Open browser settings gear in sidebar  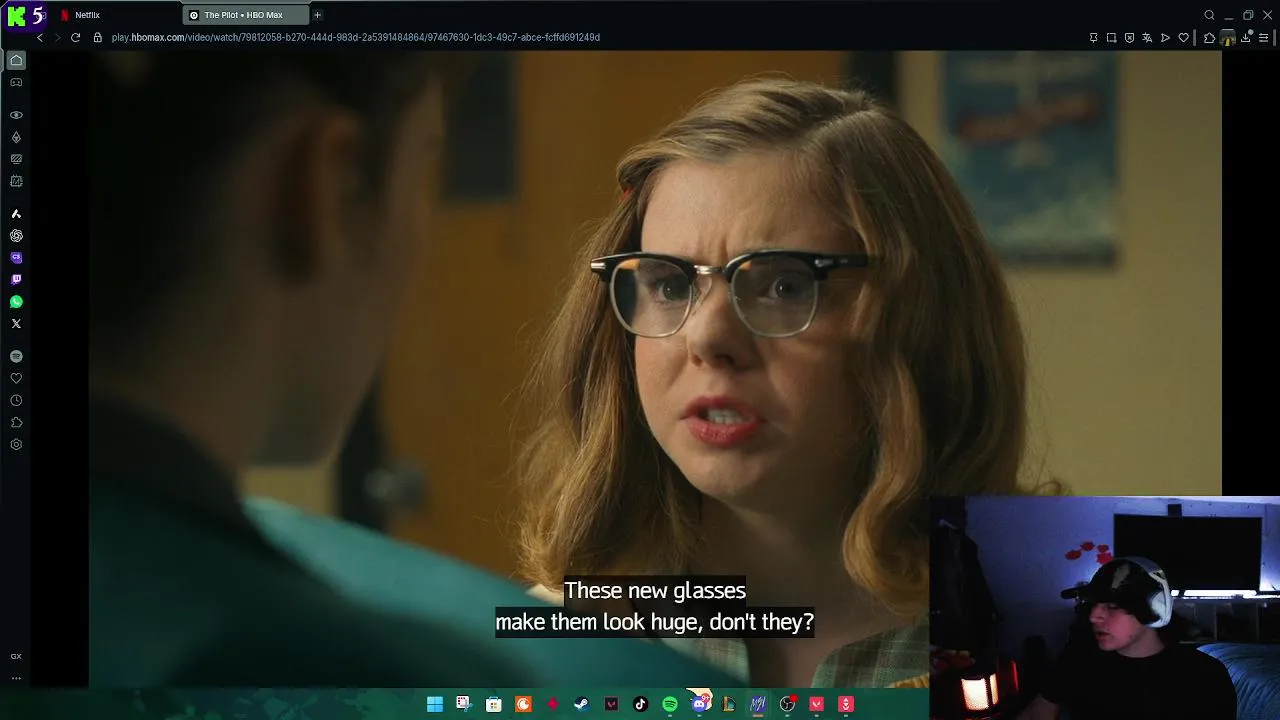[16, 444]
